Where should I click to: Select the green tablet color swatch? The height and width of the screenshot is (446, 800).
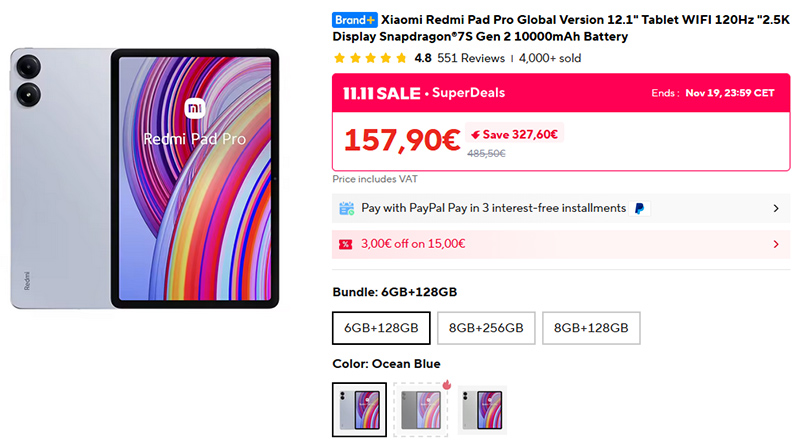482,410
